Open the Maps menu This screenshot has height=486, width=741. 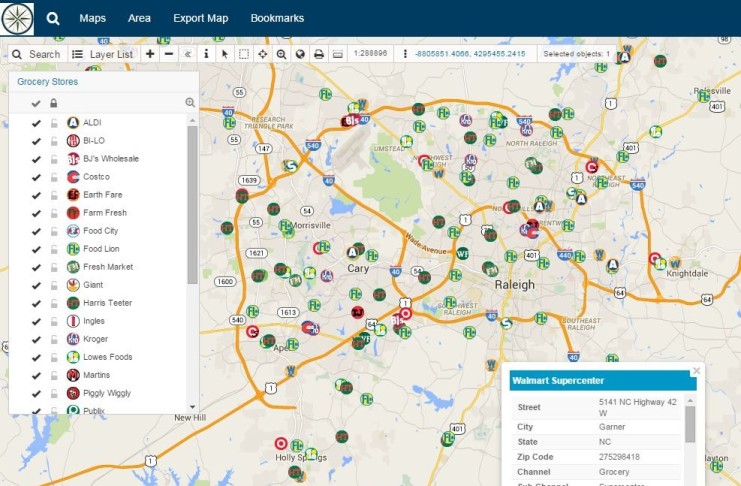point(93,18)
